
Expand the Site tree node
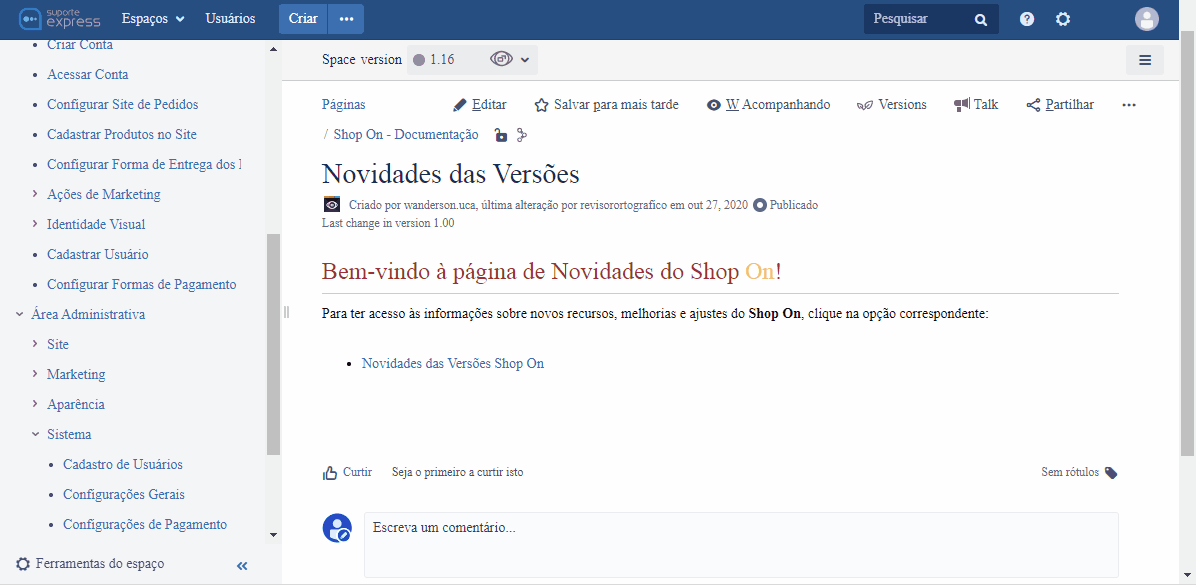[x=35, y=344]
